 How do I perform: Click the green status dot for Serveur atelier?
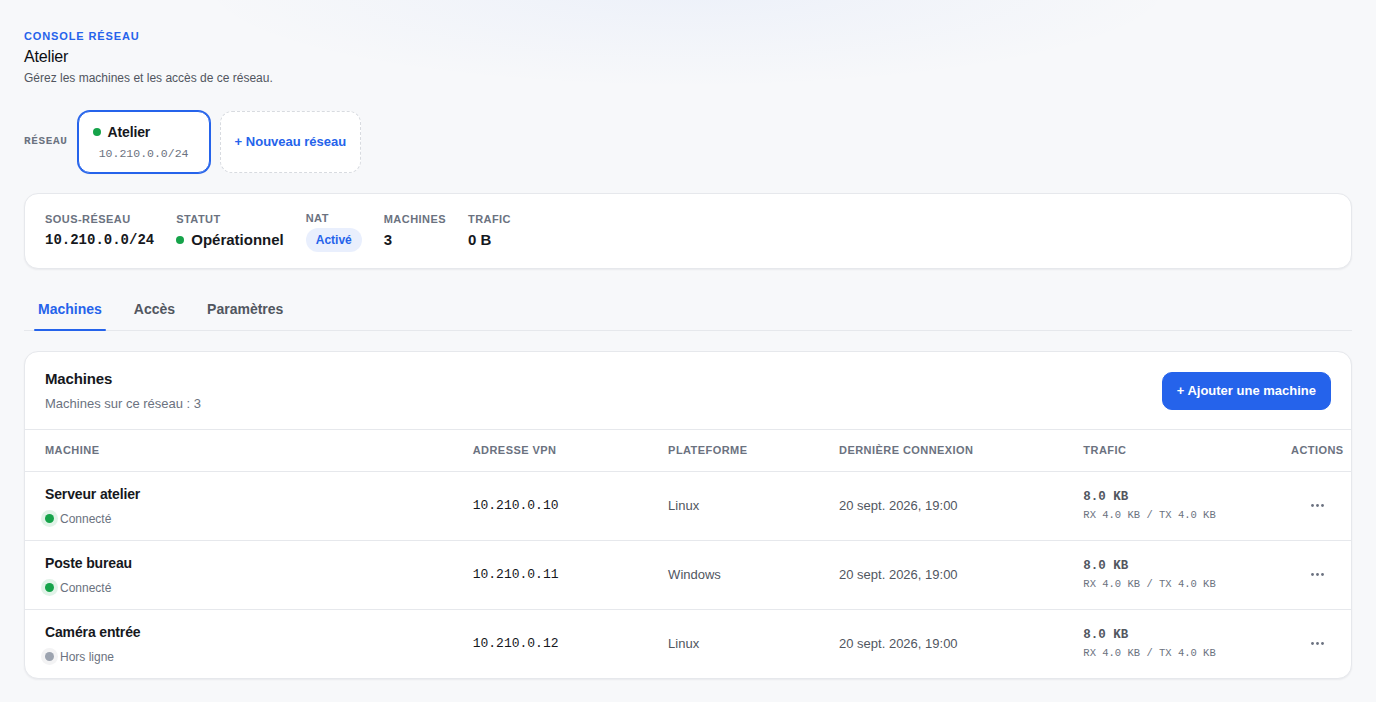coord(50,519)
